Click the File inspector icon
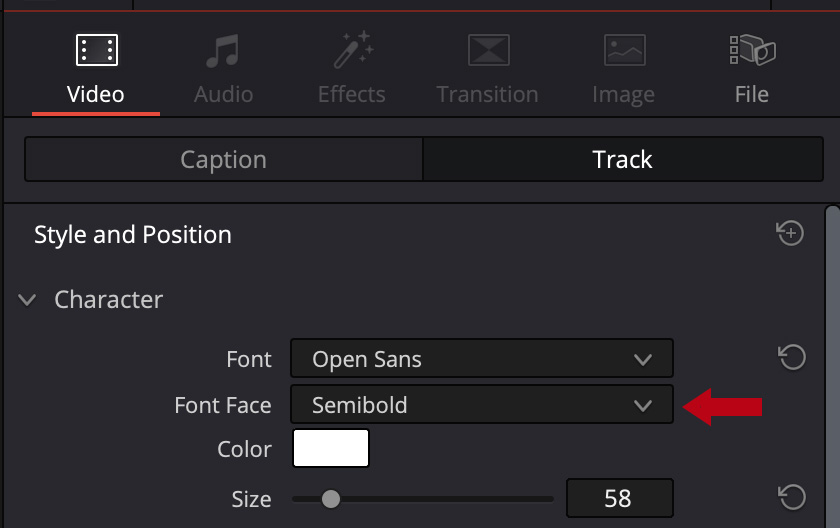The image size is (840, 528). 752,50
